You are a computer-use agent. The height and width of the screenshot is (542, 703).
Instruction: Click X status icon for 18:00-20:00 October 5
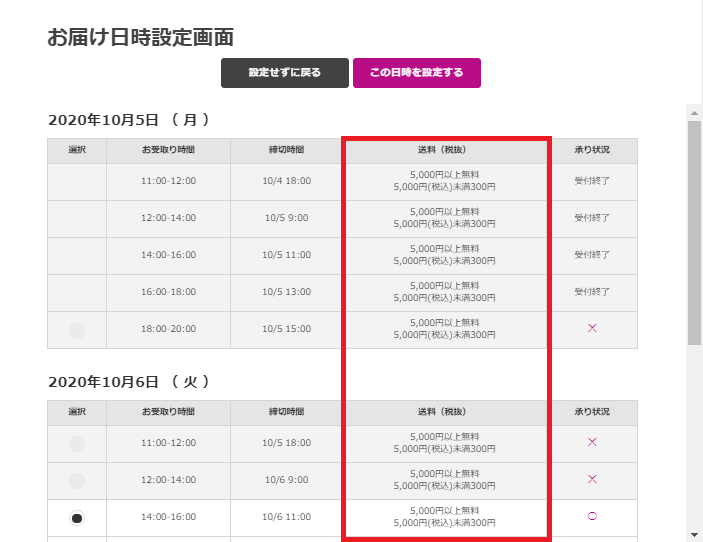tap(592, 329)
